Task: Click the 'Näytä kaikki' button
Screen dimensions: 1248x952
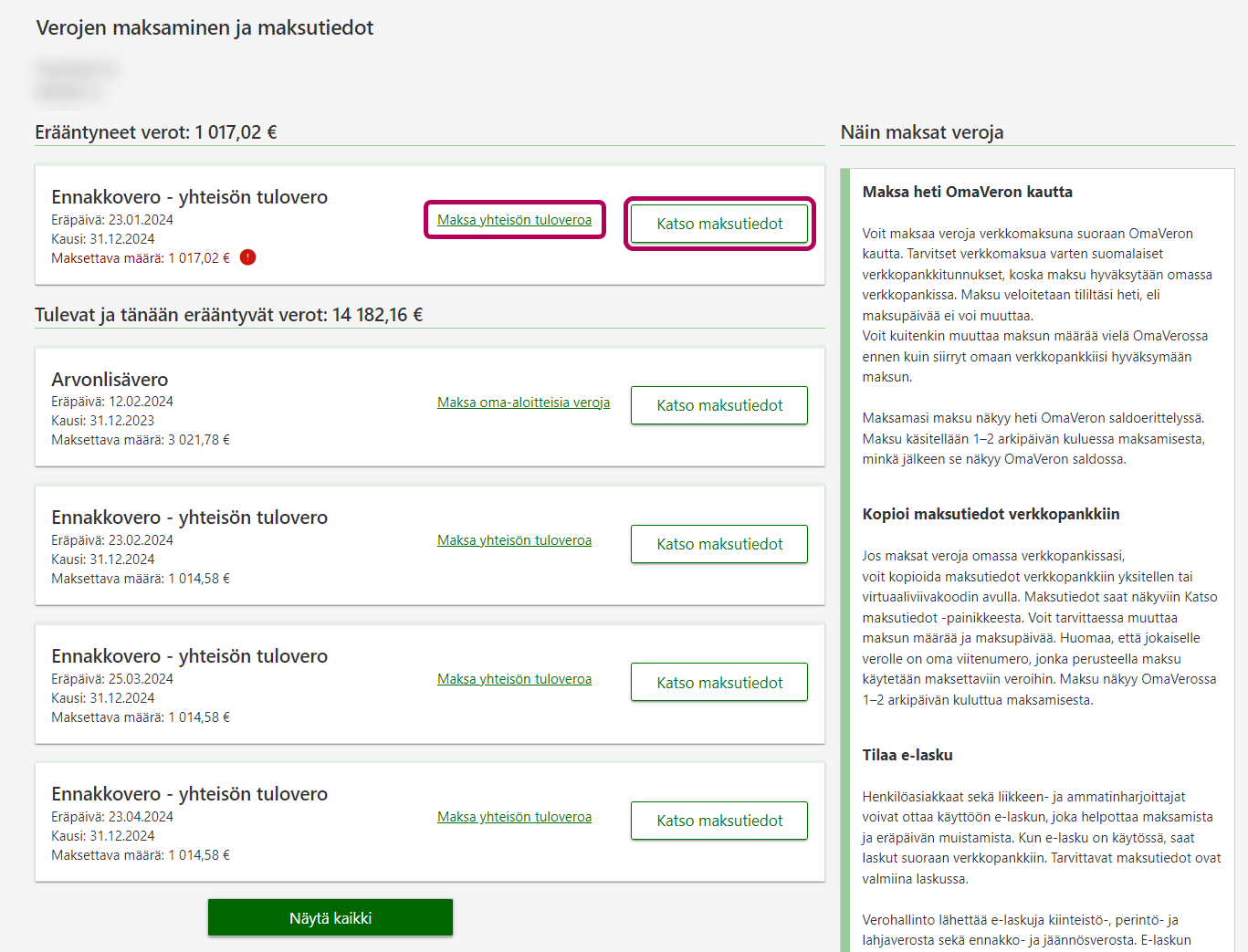Action: point(330,917)
